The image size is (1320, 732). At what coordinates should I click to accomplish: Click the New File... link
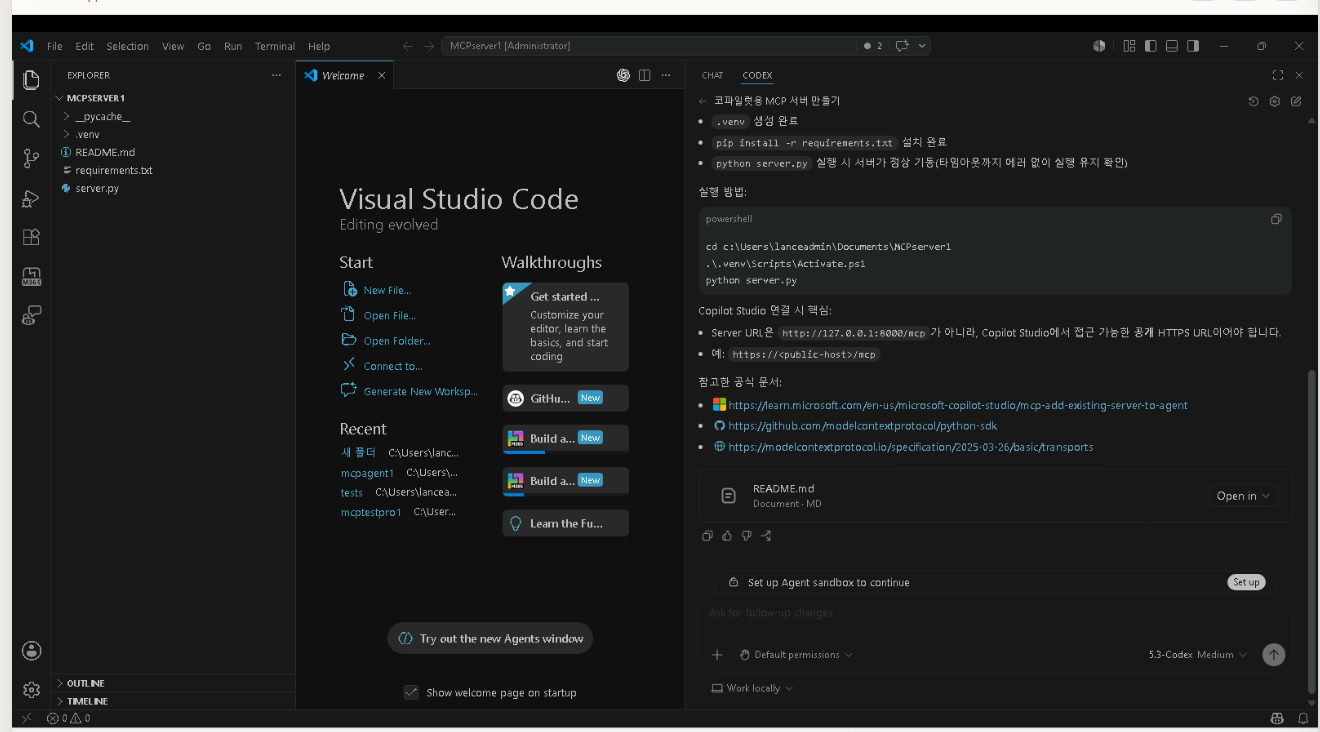[387, 290]
